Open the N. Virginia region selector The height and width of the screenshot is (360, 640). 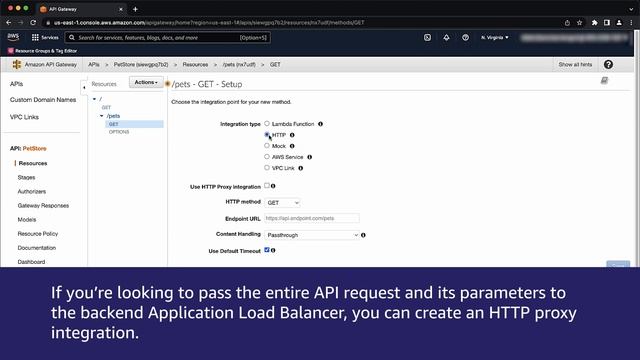pos(494,38)
